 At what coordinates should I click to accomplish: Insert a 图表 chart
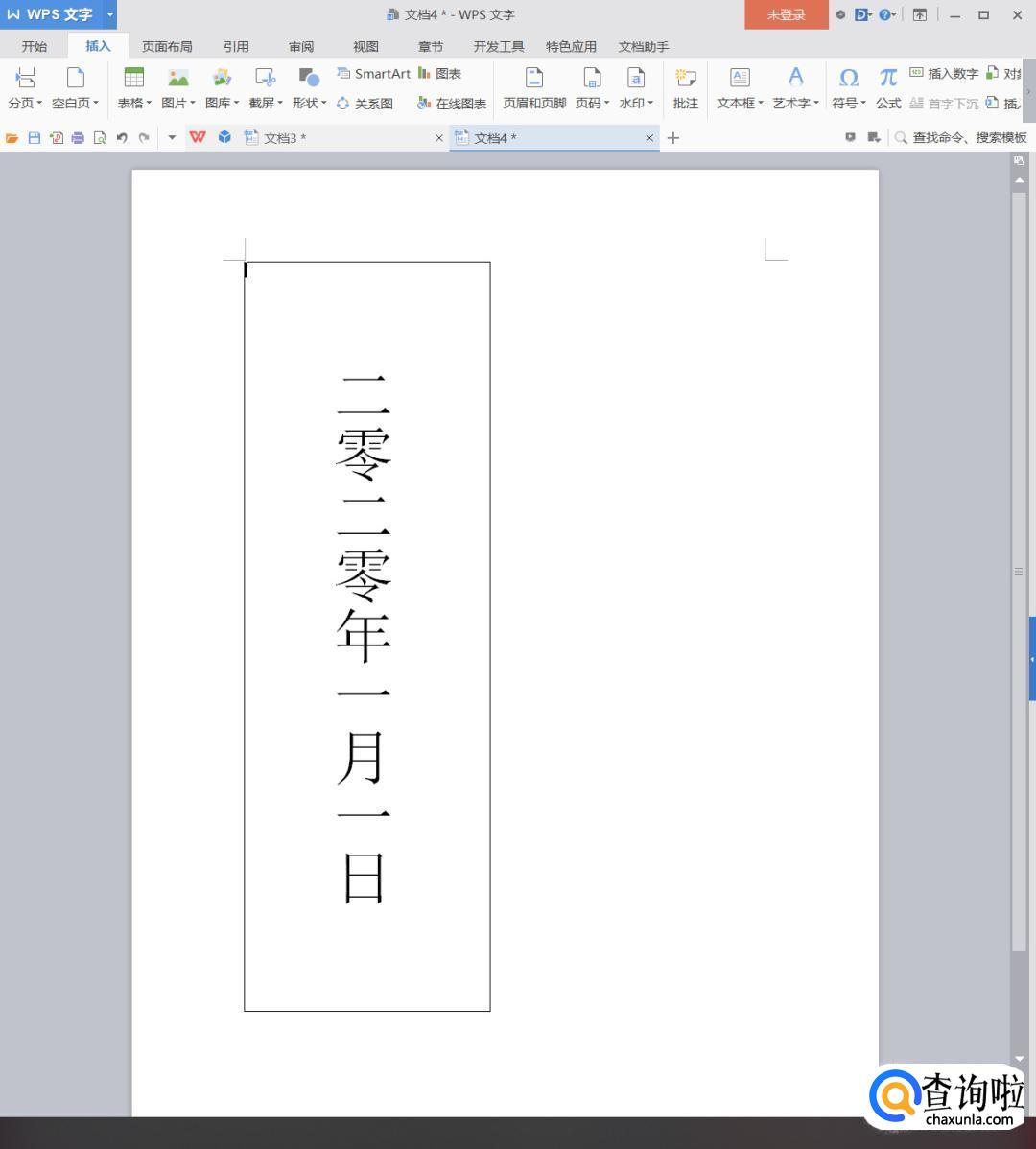tap(439, 73)
